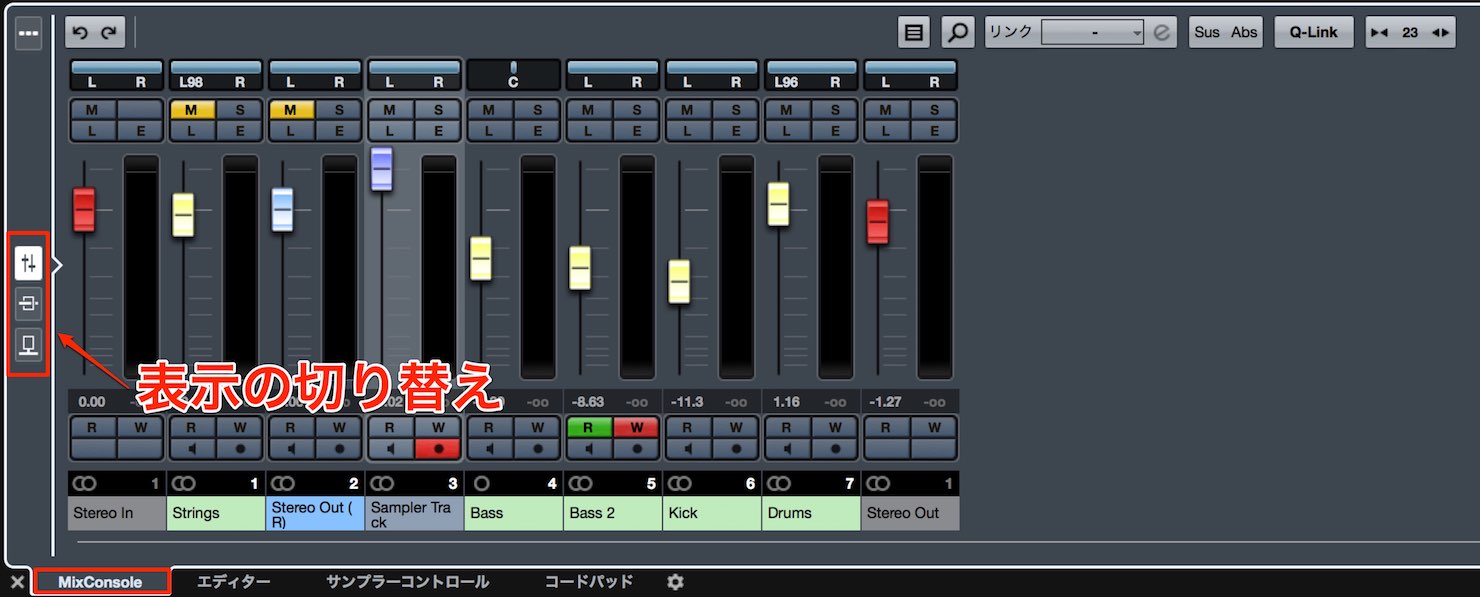This screenshot has height=597, width=1480.
Task: Enable monitor speaker icon on Kick
Action: (x=688, y=448)
